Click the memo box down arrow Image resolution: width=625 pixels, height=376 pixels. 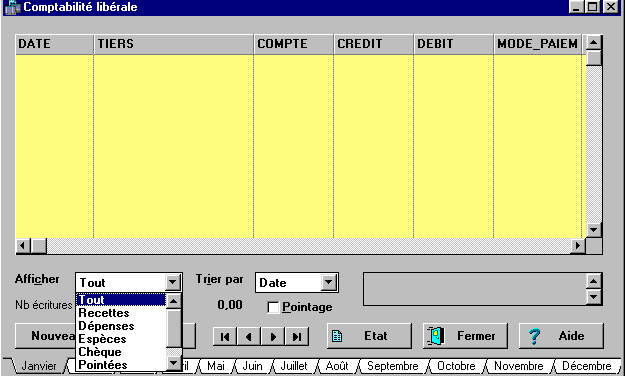(x=594, y=297)
